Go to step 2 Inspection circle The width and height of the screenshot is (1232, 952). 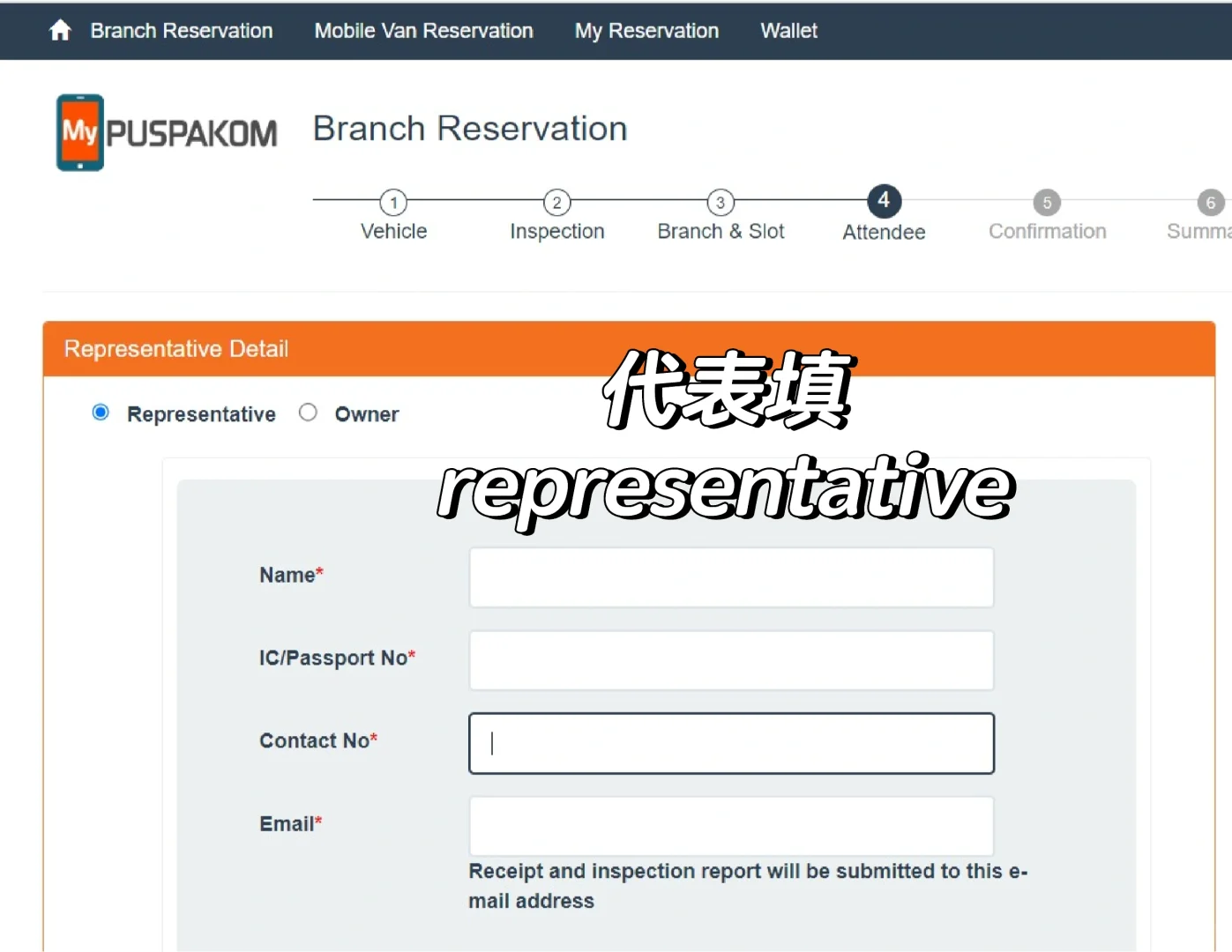(556, 203)
